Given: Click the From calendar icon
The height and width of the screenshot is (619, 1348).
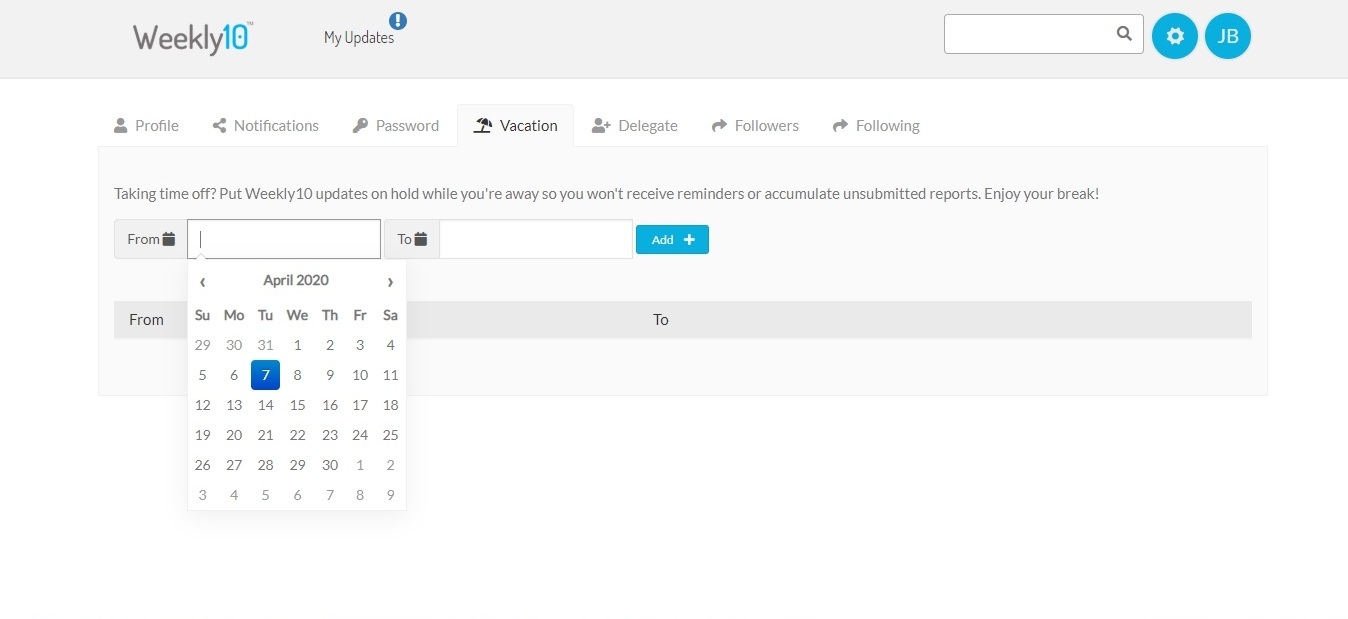Looking at the screenshot, I should tap(169, 239).
